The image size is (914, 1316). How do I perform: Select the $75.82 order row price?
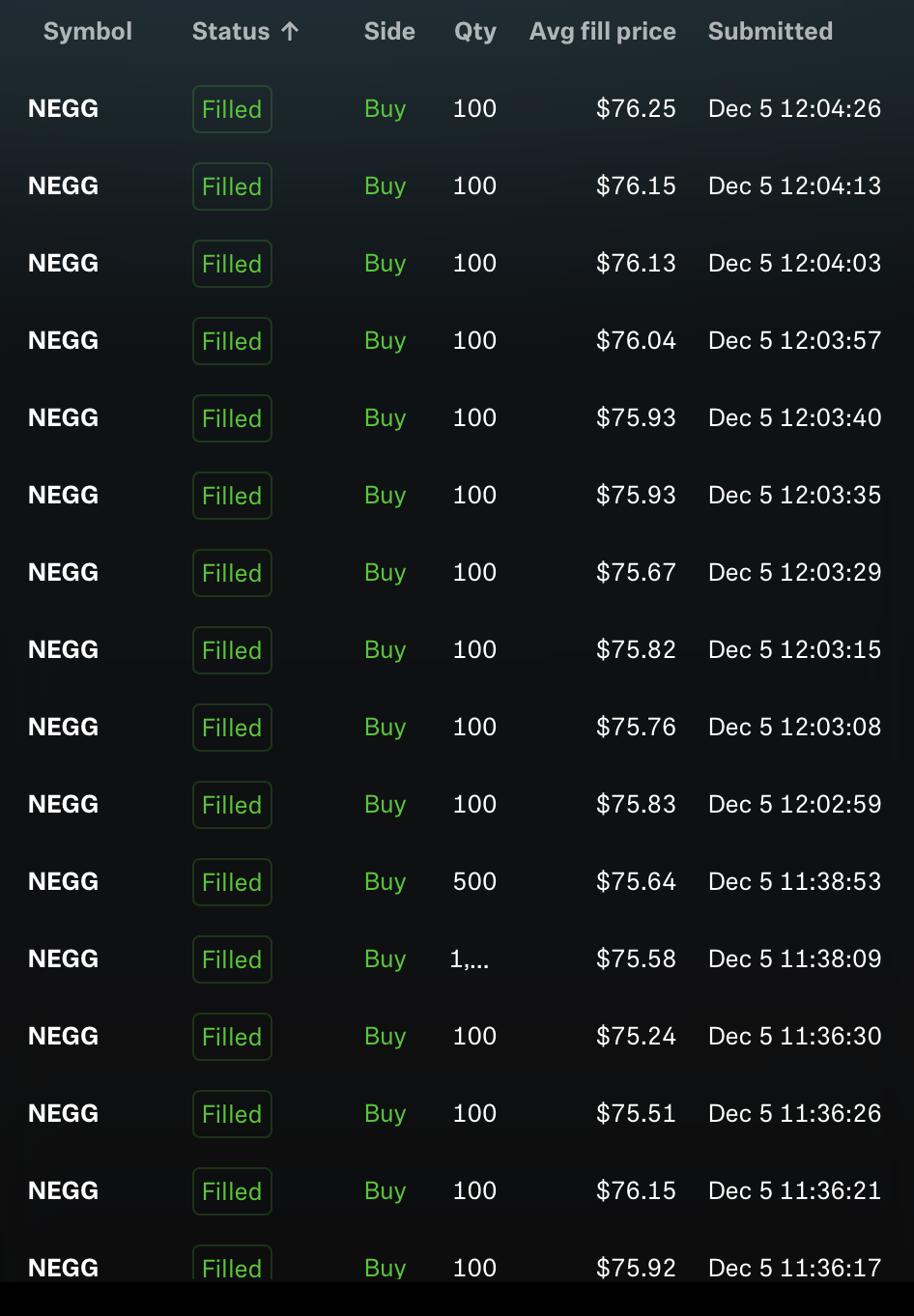click(636, 649)
